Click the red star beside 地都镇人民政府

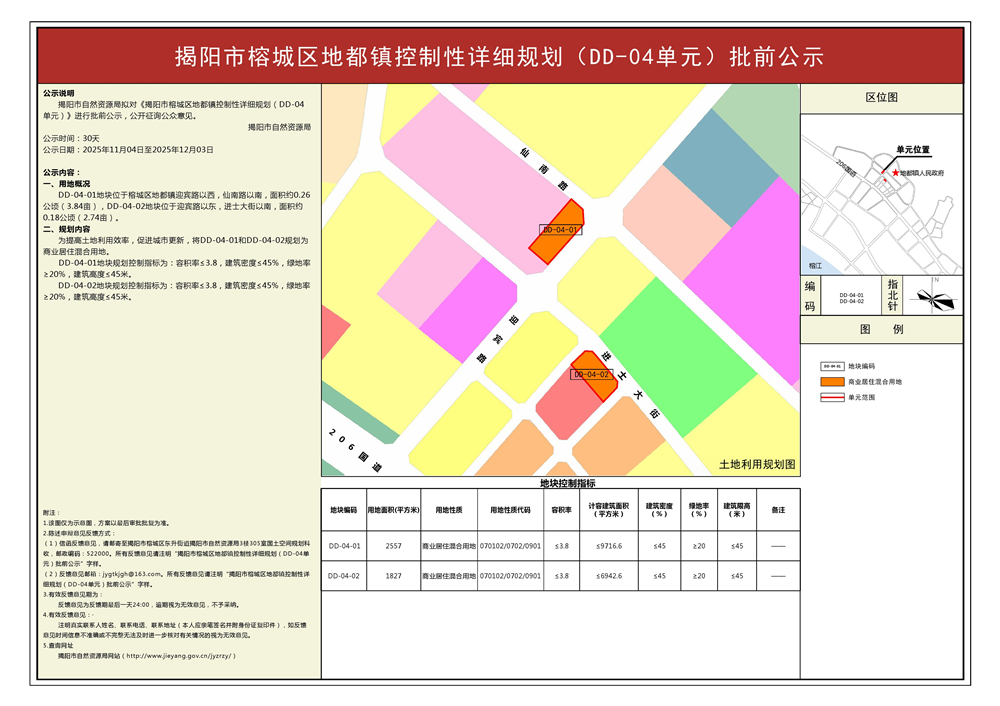point(895,173)
